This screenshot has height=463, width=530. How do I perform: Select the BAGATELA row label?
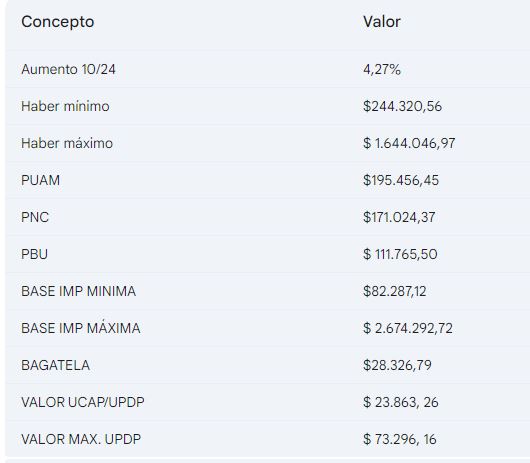click(x=55, y=365)
